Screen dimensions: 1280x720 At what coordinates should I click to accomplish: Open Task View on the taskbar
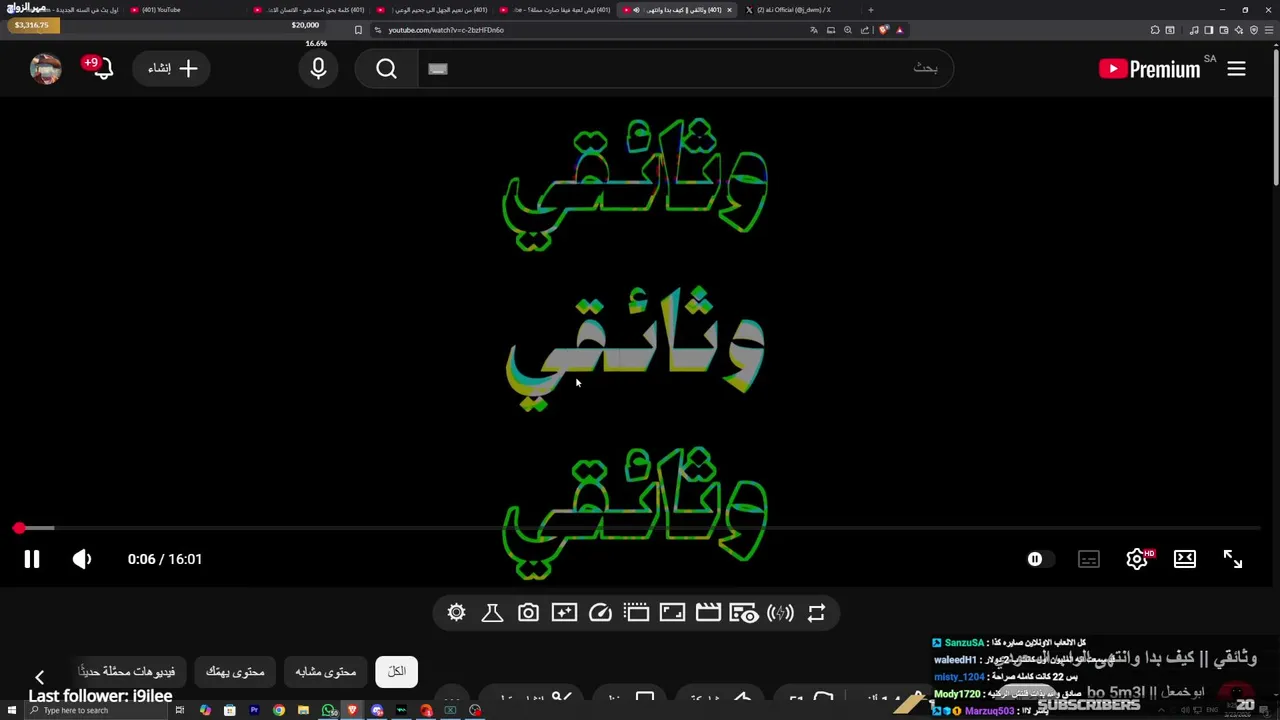(180, 710)
